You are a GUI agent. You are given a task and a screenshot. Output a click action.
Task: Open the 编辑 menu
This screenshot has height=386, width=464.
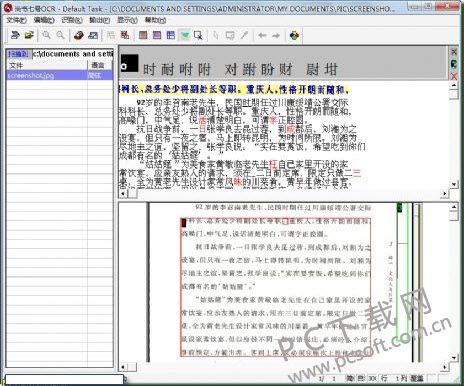[x=44, y=20]
